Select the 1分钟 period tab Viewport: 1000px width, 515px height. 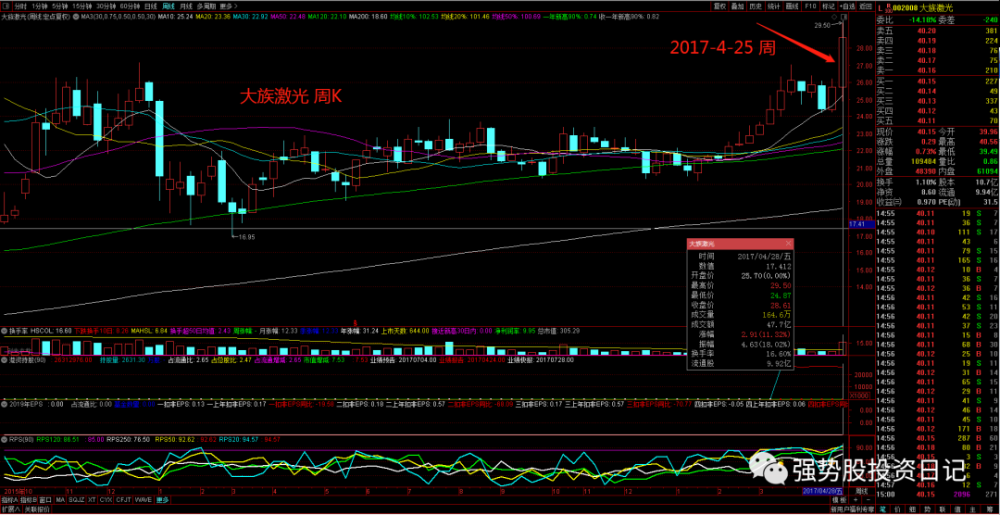coord(40,6)
